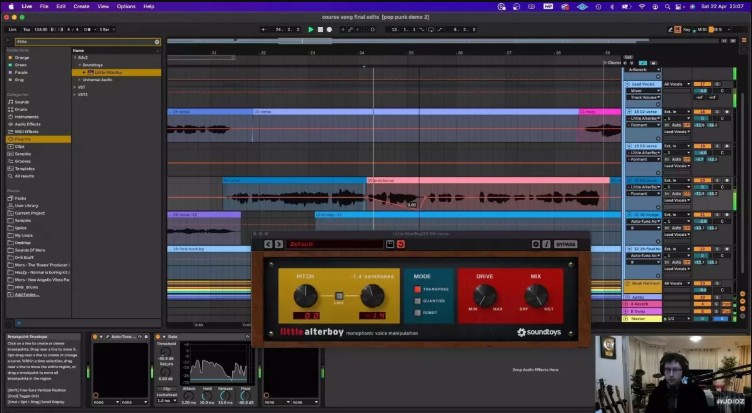This screenshot has height=413, width=752.
Task: Open the Create menu
Action: tap(82, 7)
